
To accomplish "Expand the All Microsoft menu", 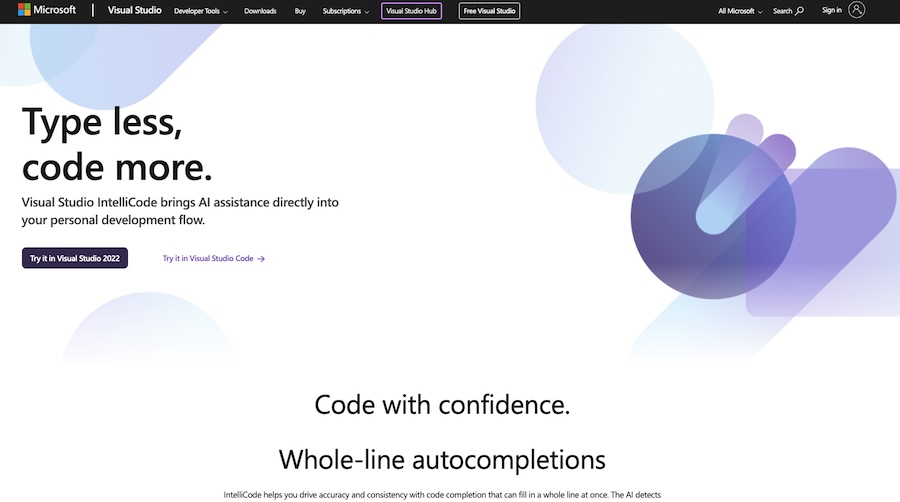I will (740, 11).
